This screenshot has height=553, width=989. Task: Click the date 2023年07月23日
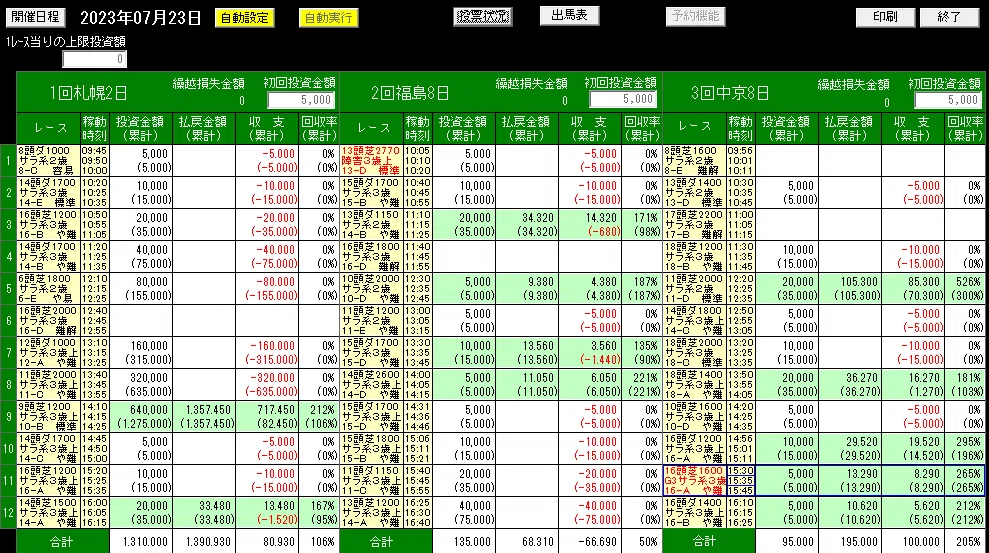coord(141,18)
